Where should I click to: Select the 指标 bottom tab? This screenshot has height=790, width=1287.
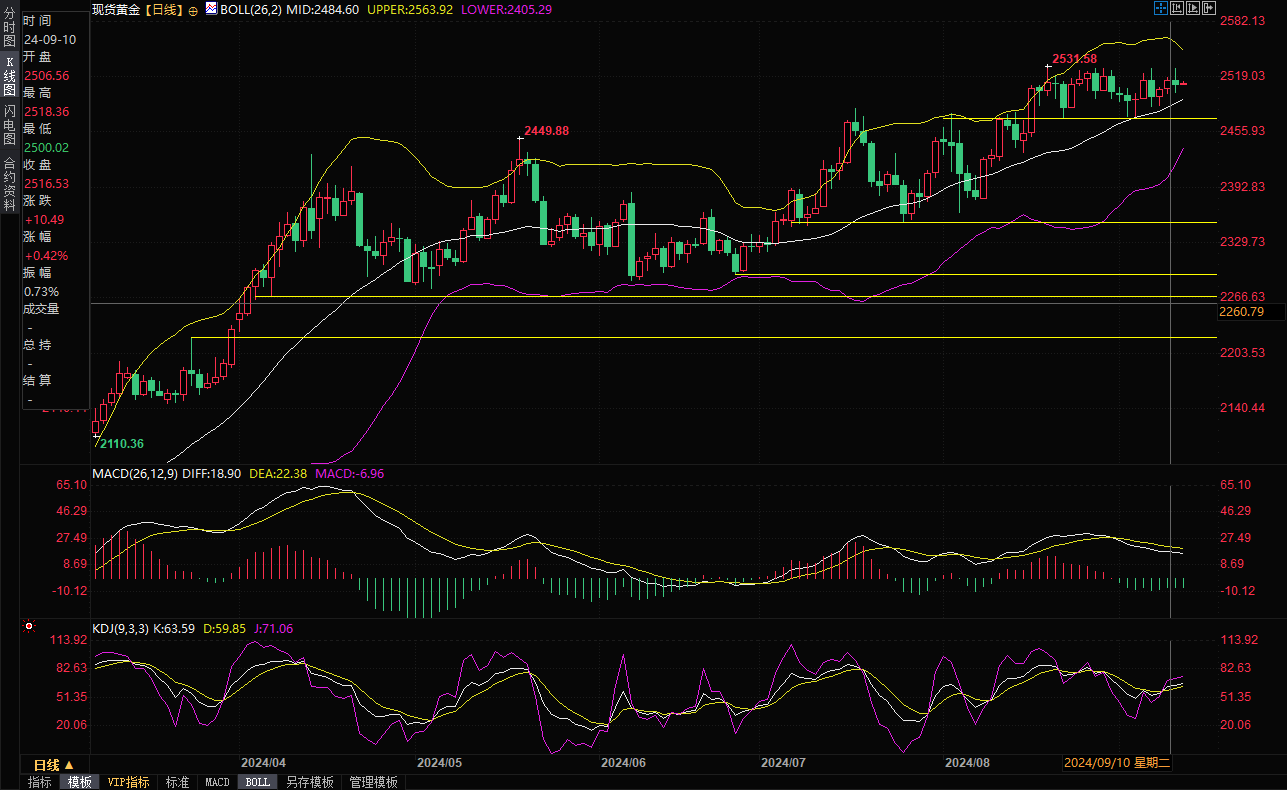40,782
